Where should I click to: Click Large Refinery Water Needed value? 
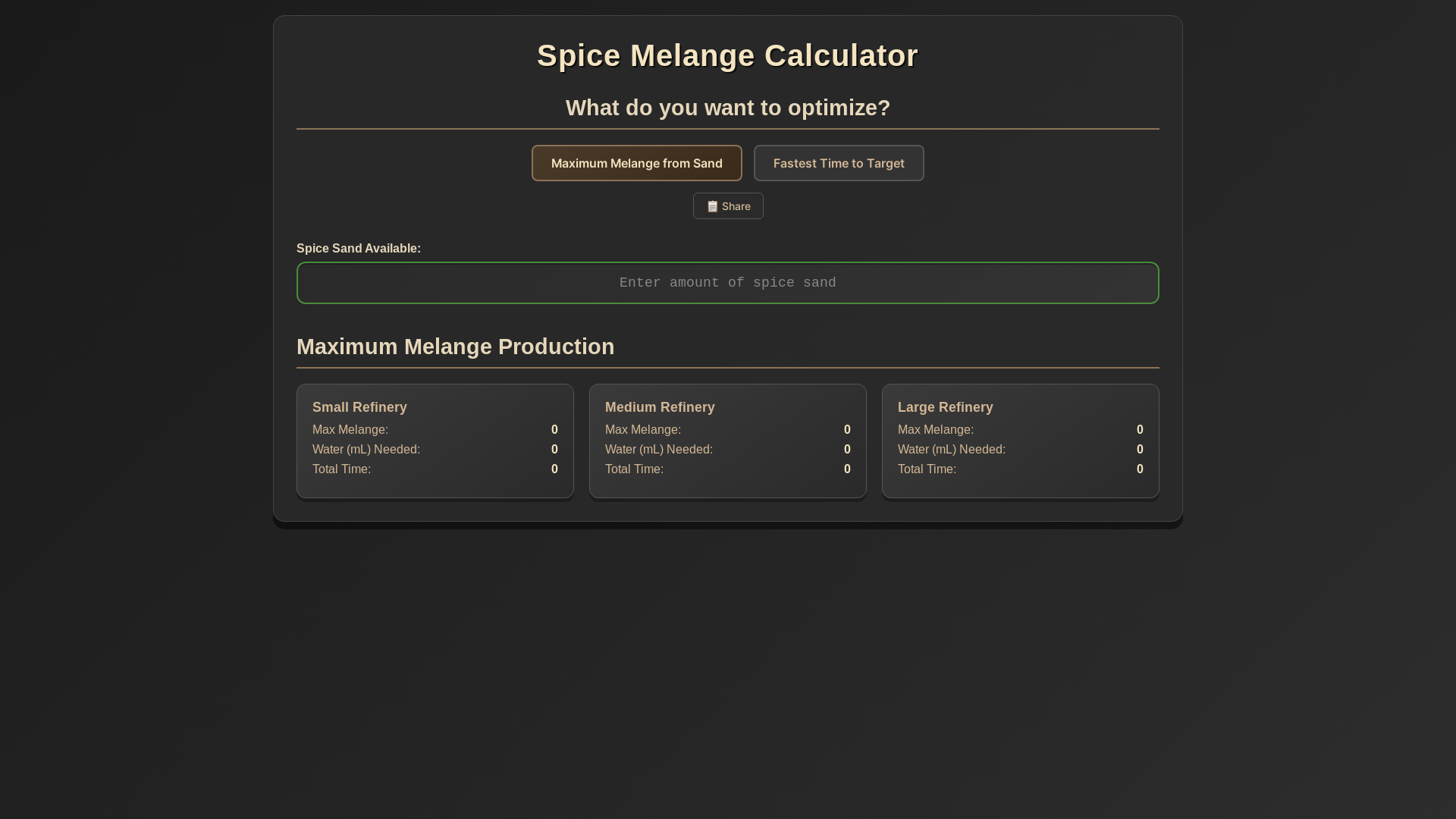[1140, 450]
